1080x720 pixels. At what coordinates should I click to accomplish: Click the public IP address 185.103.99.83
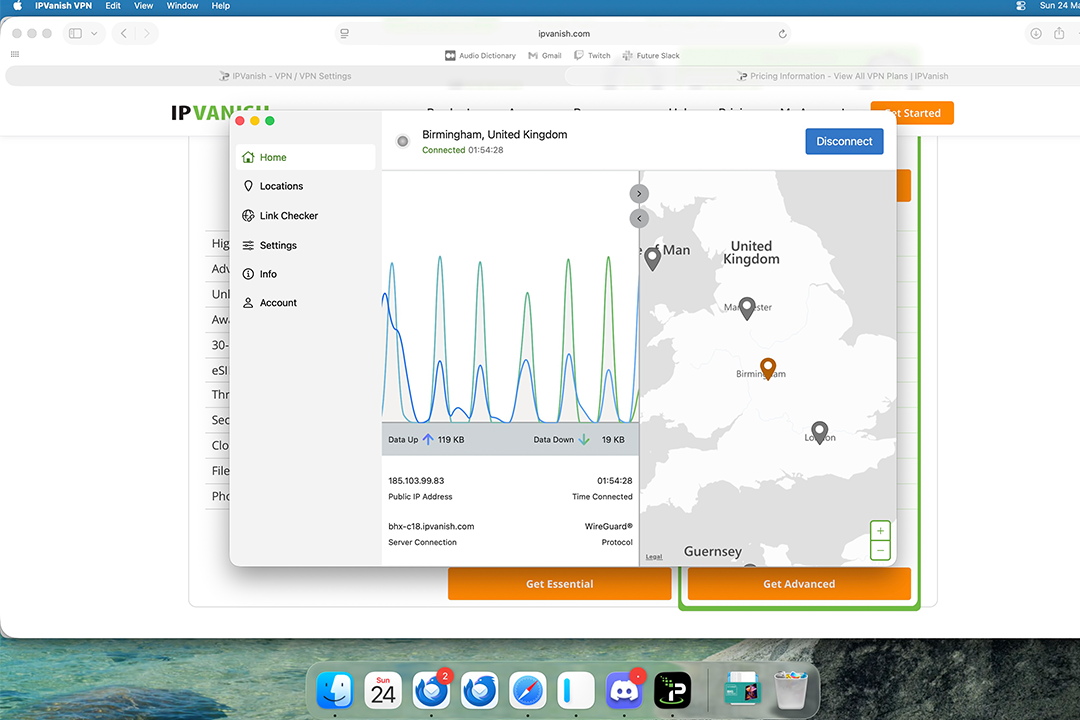416,481
